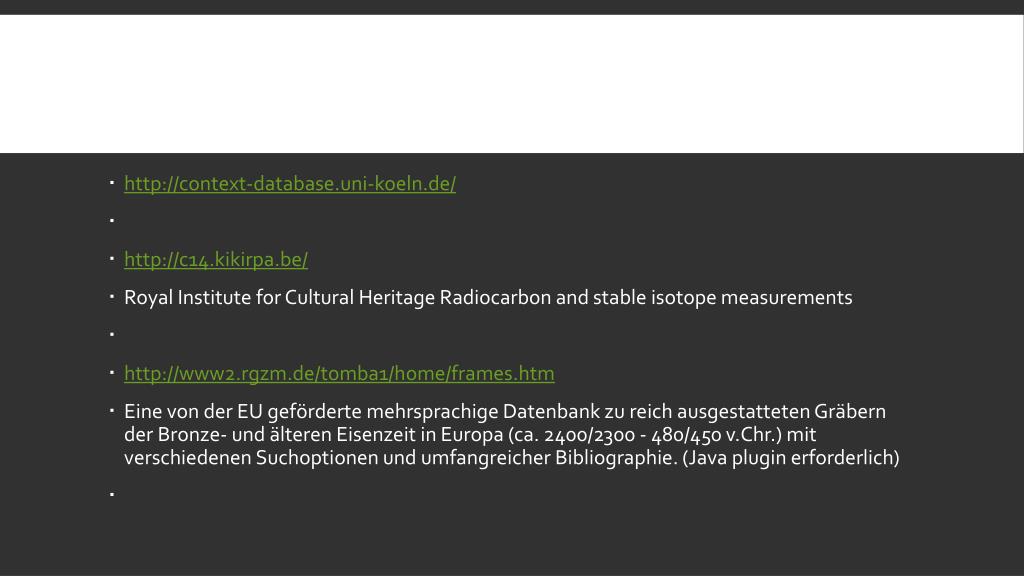The image size is (1024, 576).
Task: Click the bullet before the kikirpa link
Action: coord(112,259)
